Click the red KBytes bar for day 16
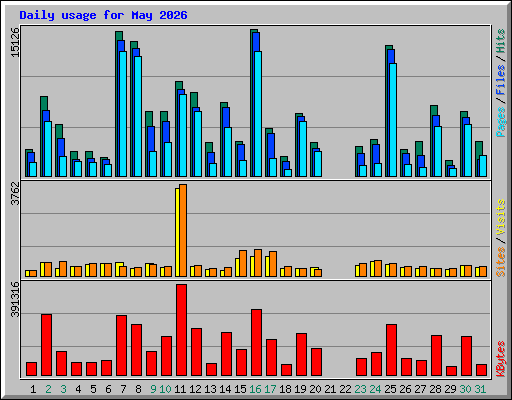The height and width of the screenshot is (400, 512). pyautogui.click(x=256, y=343)
